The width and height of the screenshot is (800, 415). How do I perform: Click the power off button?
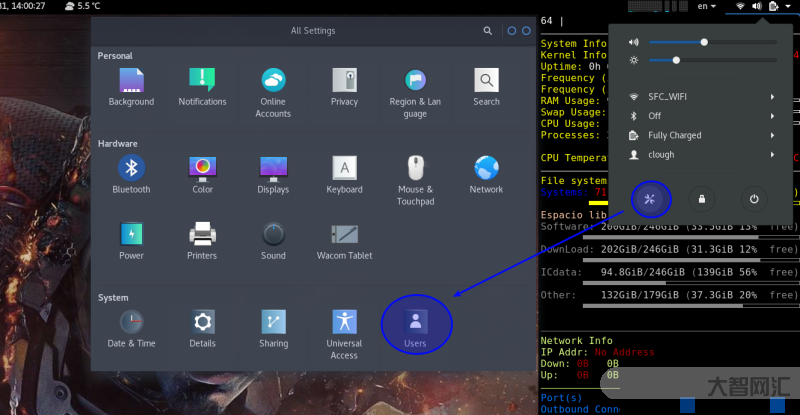tap(753, 199)
